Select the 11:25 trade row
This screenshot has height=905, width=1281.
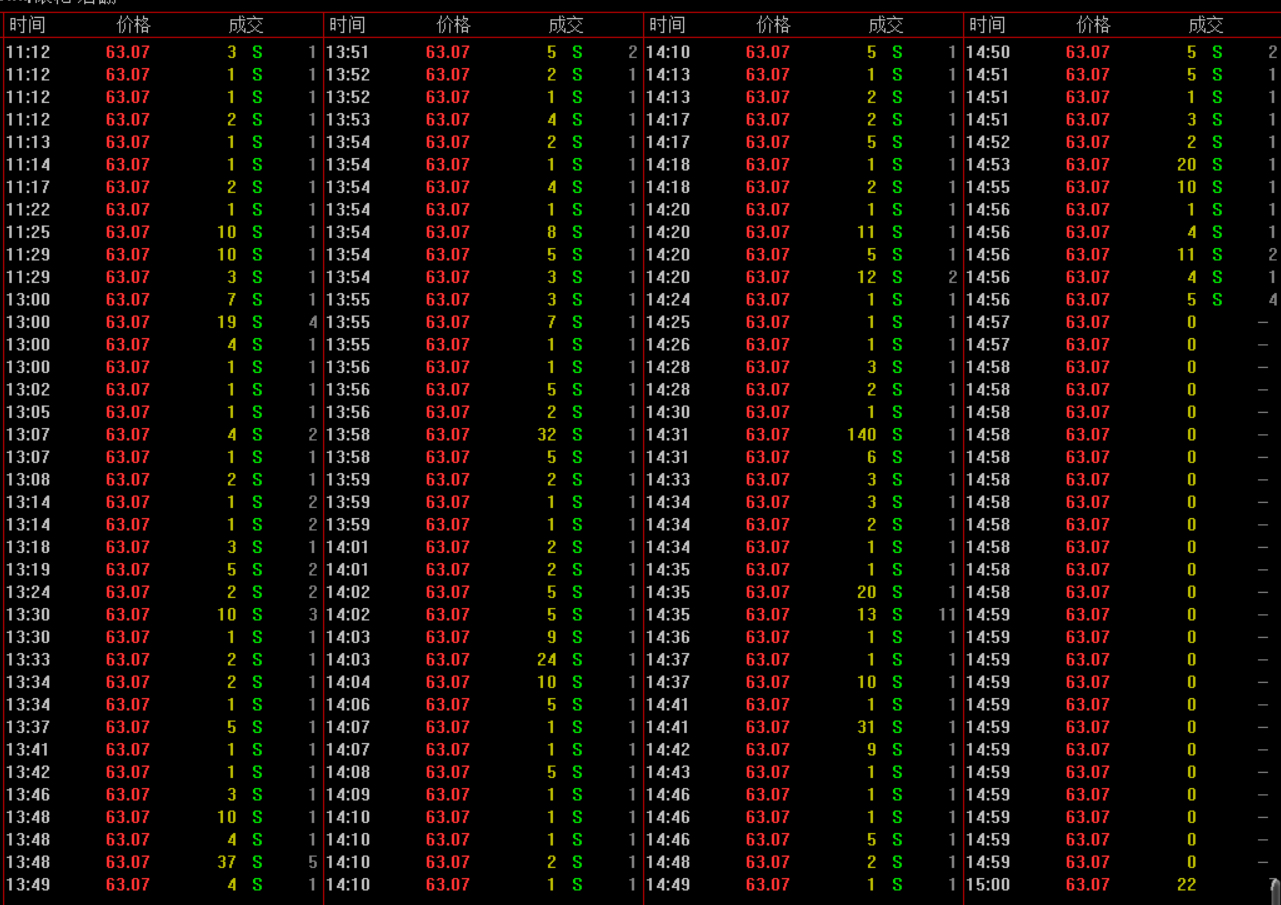pyautogui.click(x=162, y=232)
